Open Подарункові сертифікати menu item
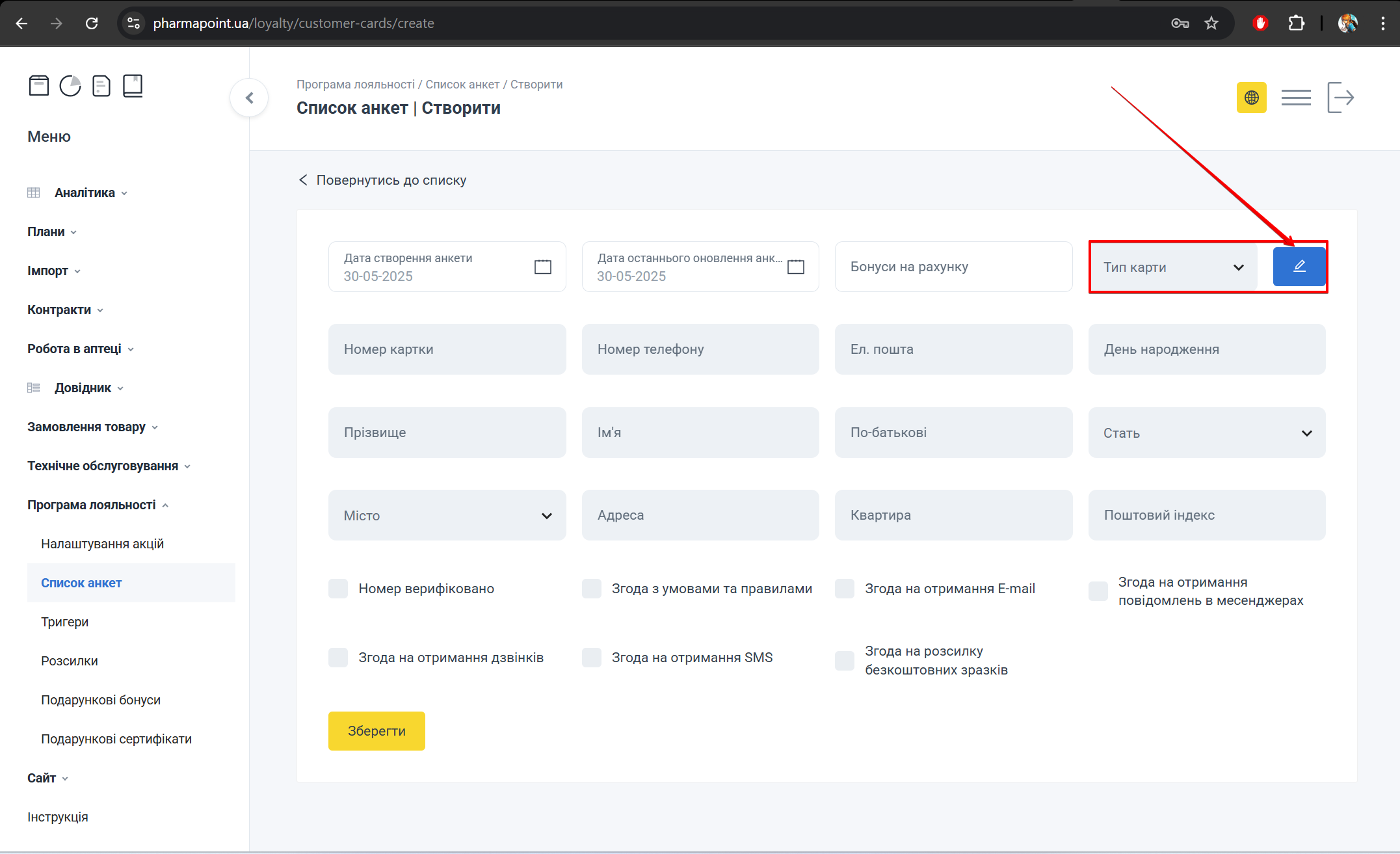Screen dimensions: 1400x854 [x=116, y=739]
